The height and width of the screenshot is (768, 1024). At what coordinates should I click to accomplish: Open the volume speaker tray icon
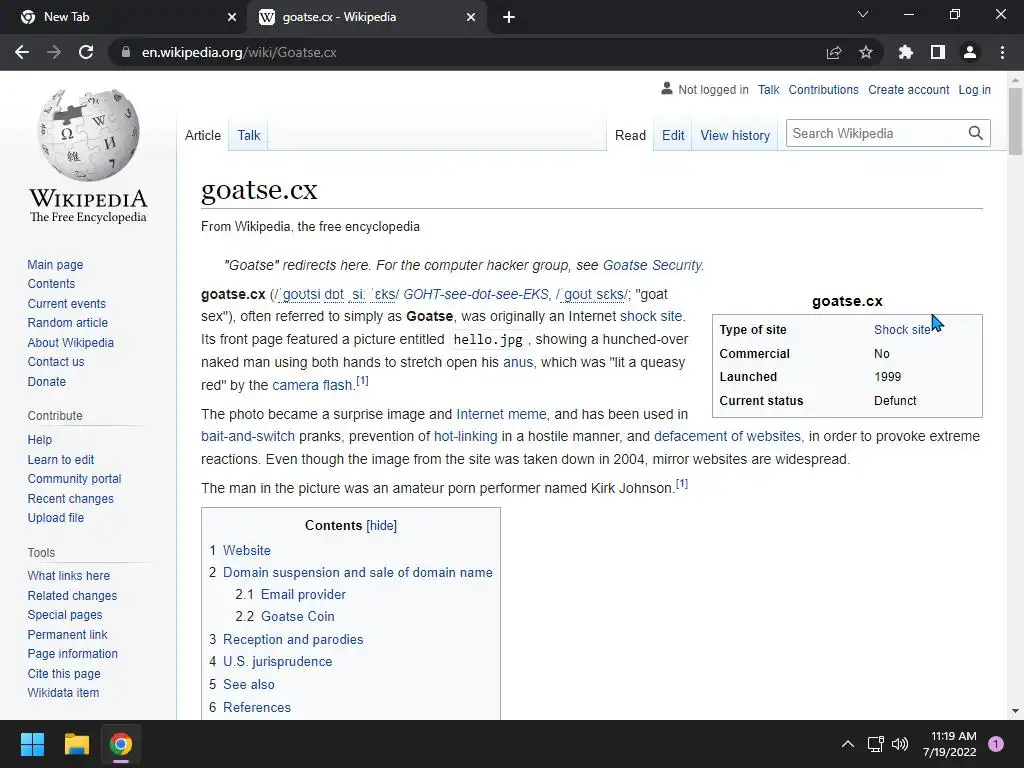point(900,744)
